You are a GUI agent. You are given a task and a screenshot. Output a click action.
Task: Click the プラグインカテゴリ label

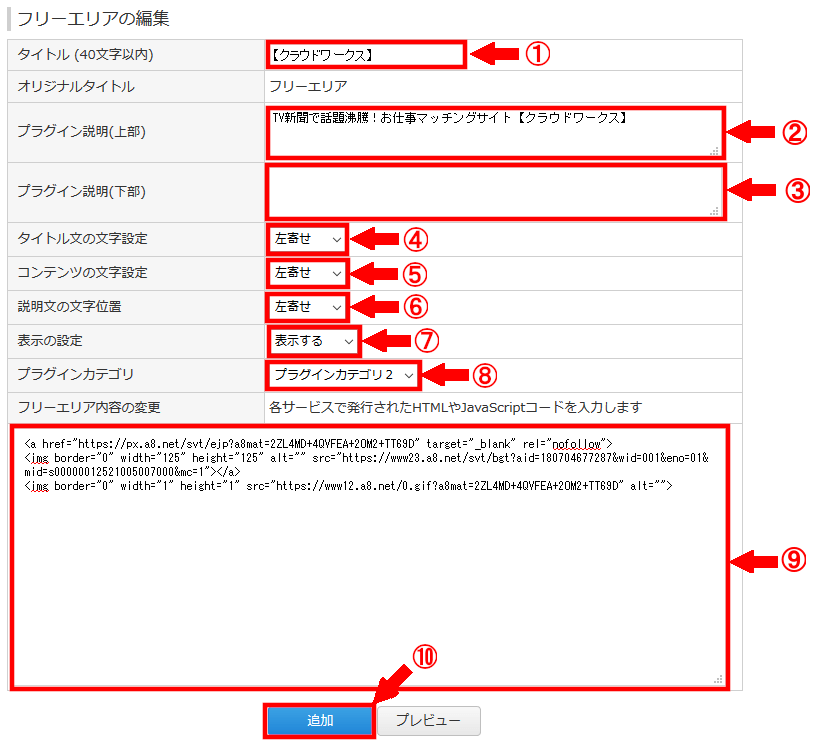76,374
